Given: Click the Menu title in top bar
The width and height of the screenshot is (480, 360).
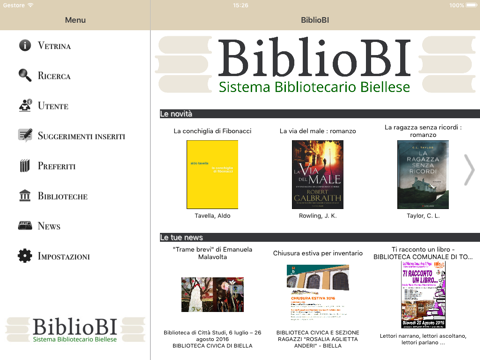Looking at the screenshot, I should point(75,20).
